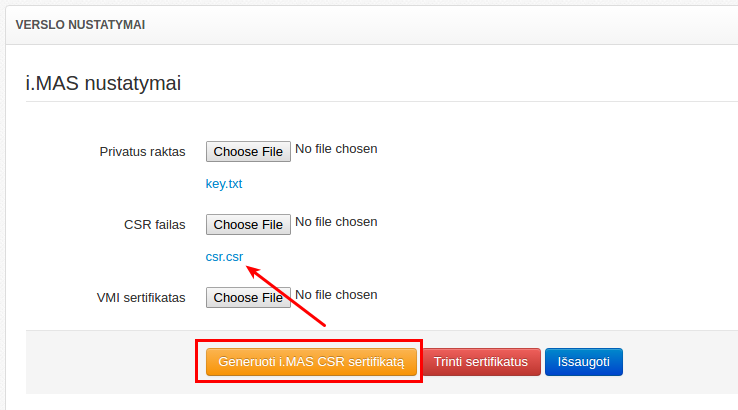Click "No file chosen" beside CSR failas
This screenshot has width=738, height=410.
[336, 222]
